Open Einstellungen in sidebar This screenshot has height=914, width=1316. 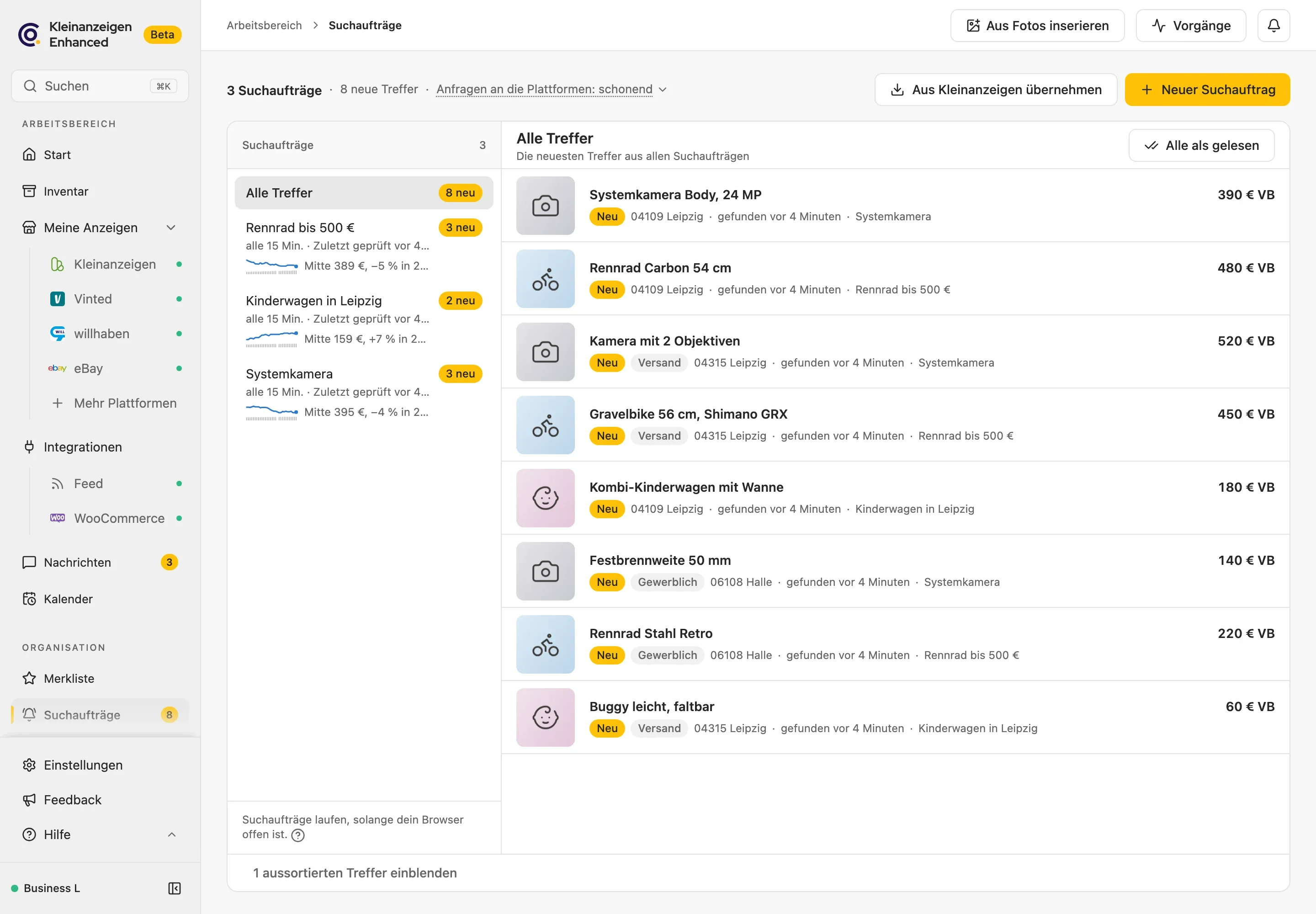tap(100, 765)
